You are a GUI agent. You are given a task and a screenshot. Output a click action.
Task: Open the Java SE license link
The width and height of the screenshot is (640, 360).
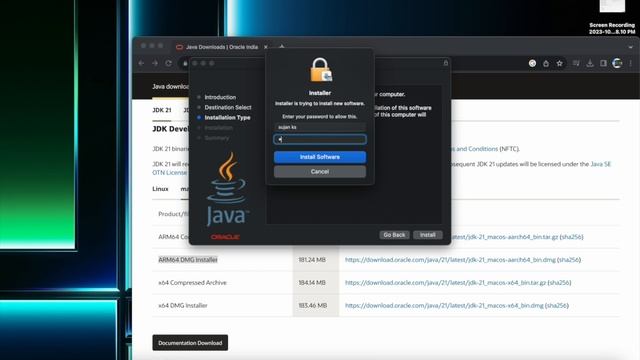(x=601, y=164)
